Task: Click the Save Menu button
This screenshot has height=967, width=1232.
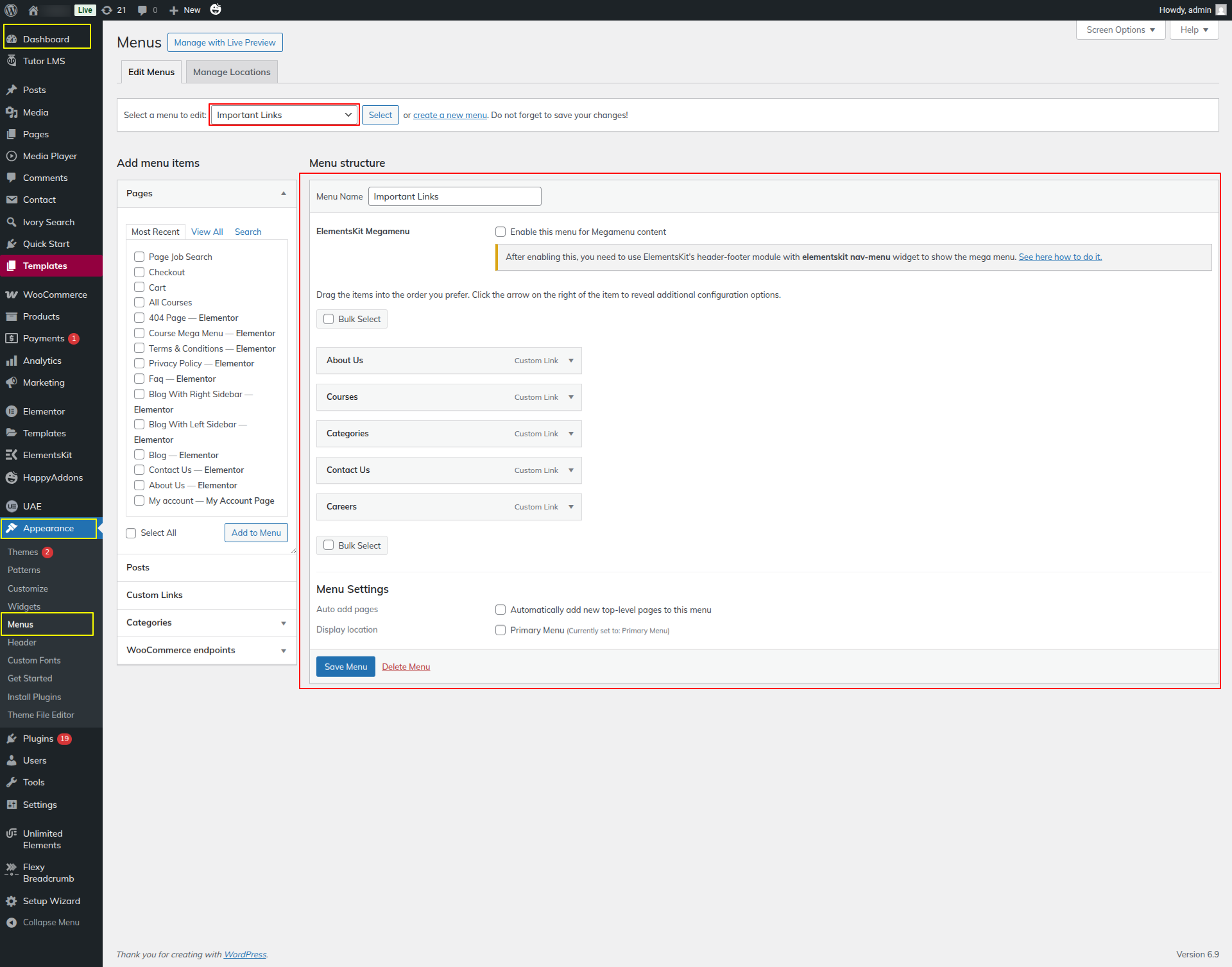Action: 345,667
